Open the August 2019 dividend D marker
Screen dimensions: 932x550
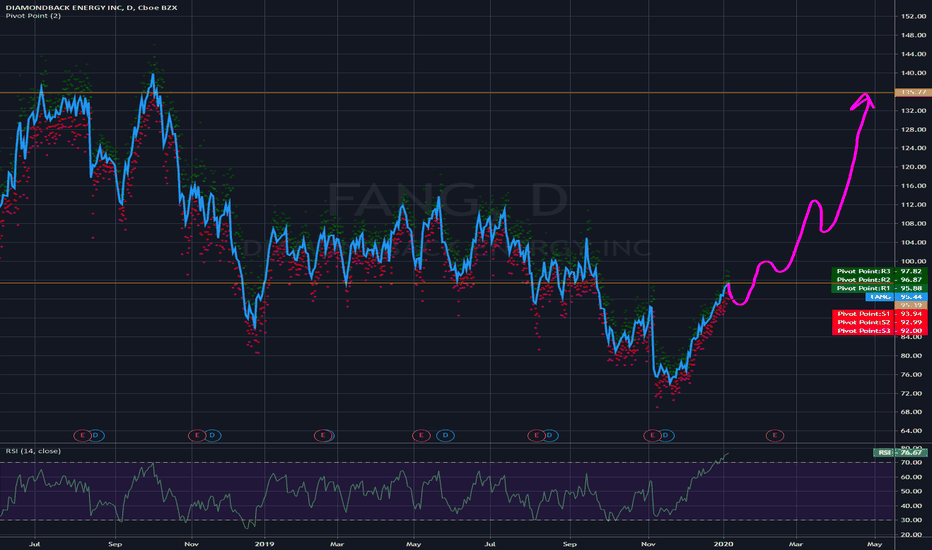click(550, 436)
